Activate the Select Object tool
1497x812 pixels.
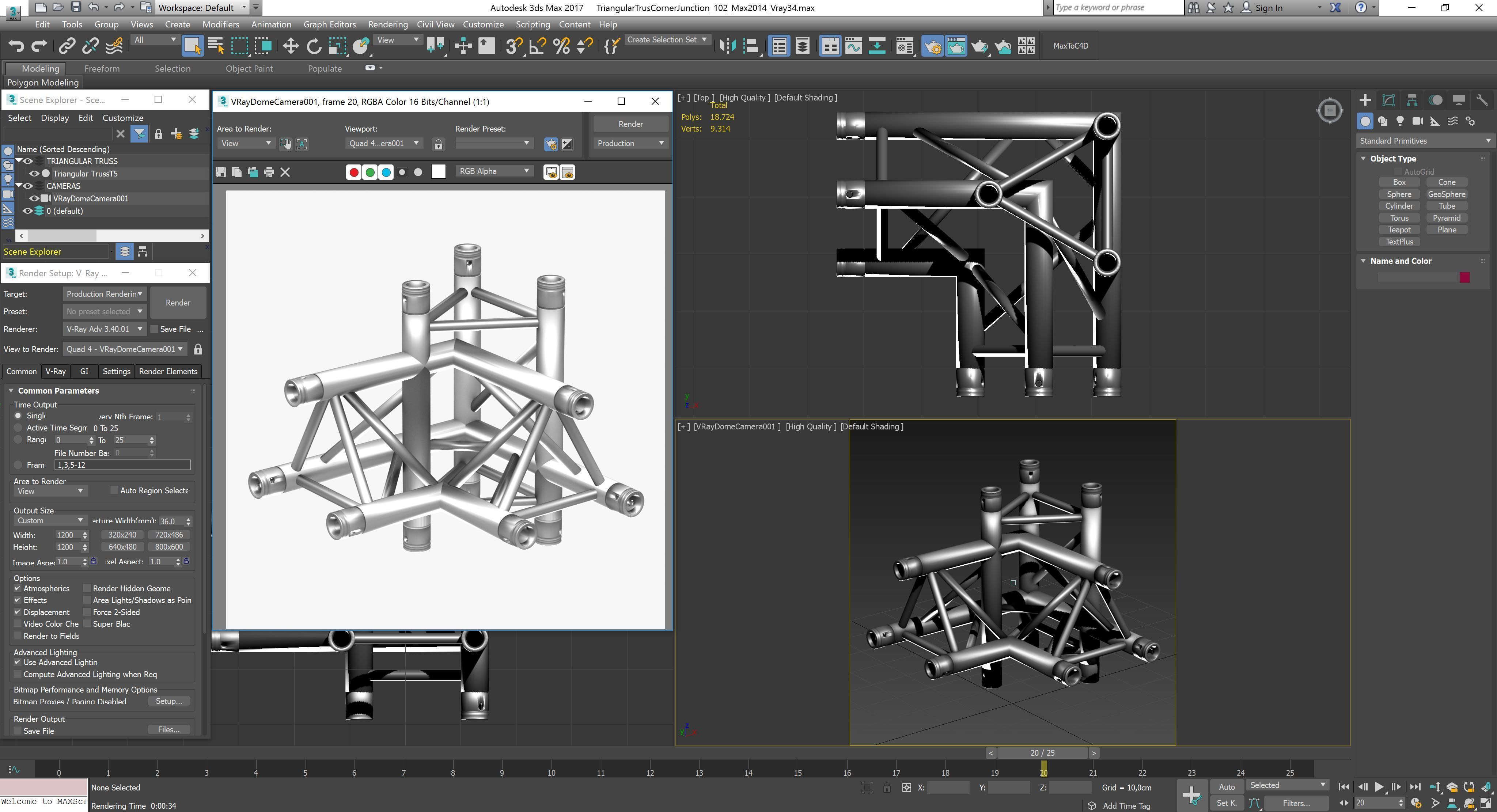tap(192, 46)
